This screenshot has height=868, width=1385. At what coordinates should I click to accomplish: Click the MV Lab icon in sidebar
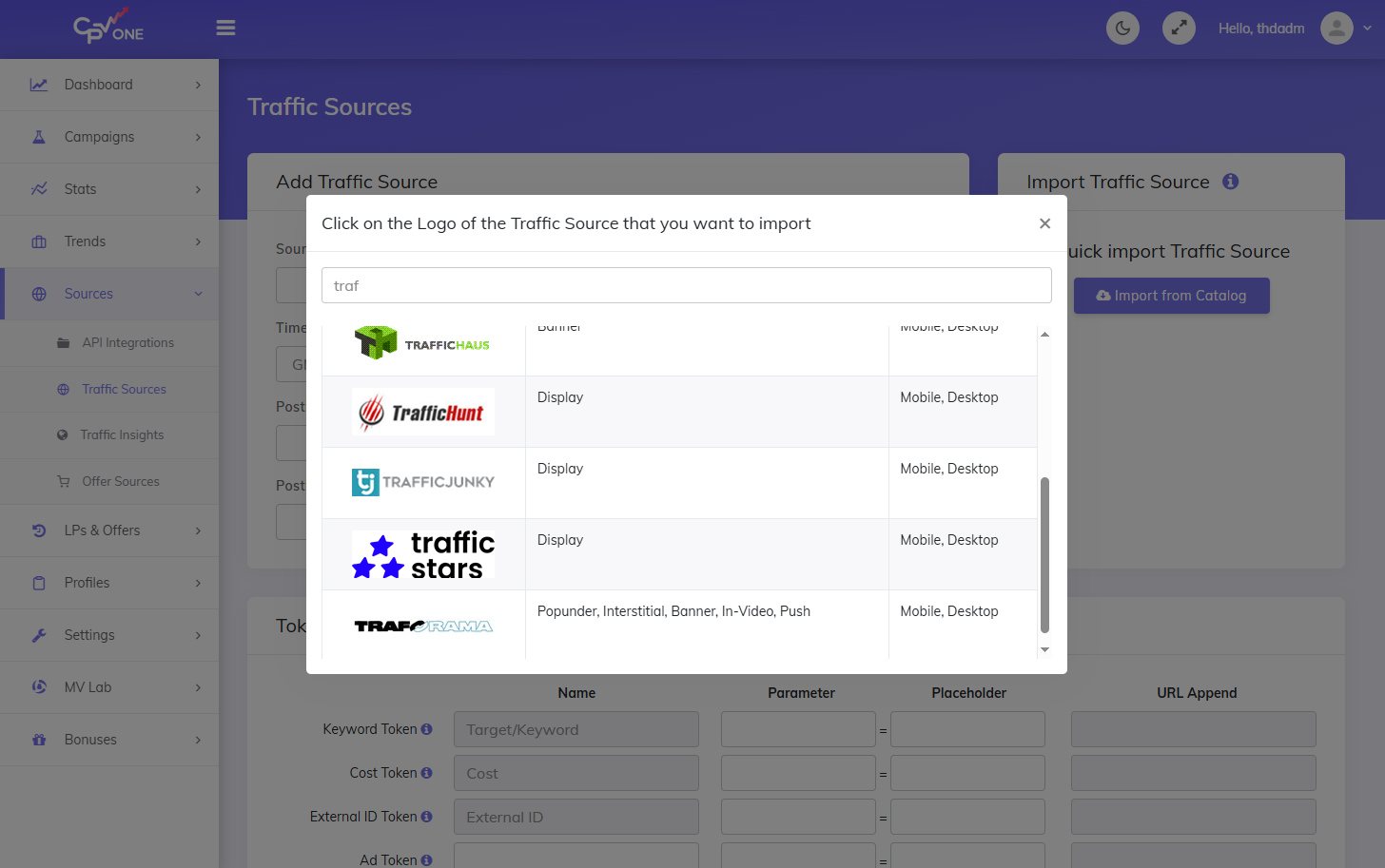pyautogui.click(x=39, y=686)
